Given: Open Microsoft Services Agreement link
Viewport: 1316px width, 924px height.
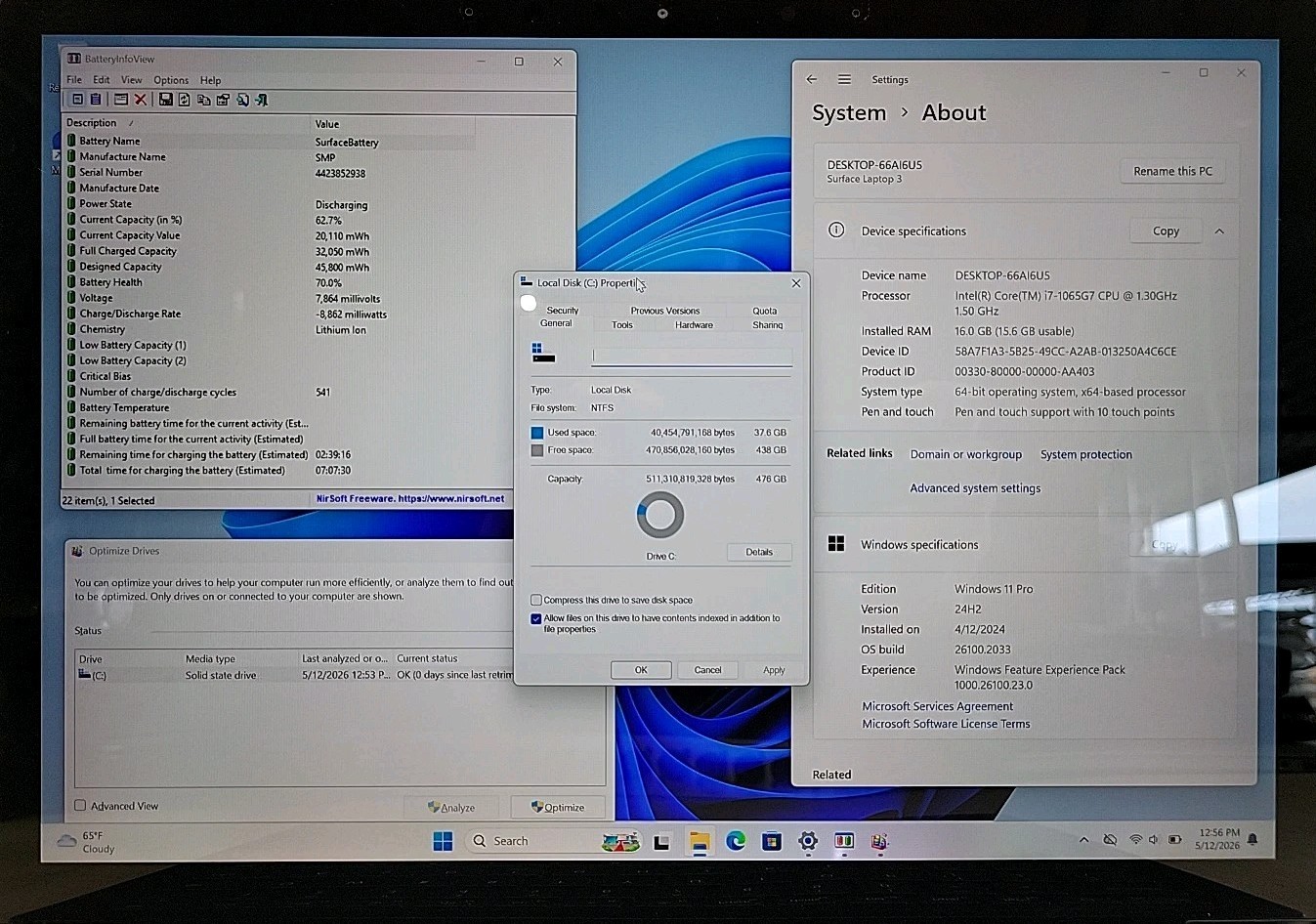Looking at the screenshot, I should coord(937,706).
